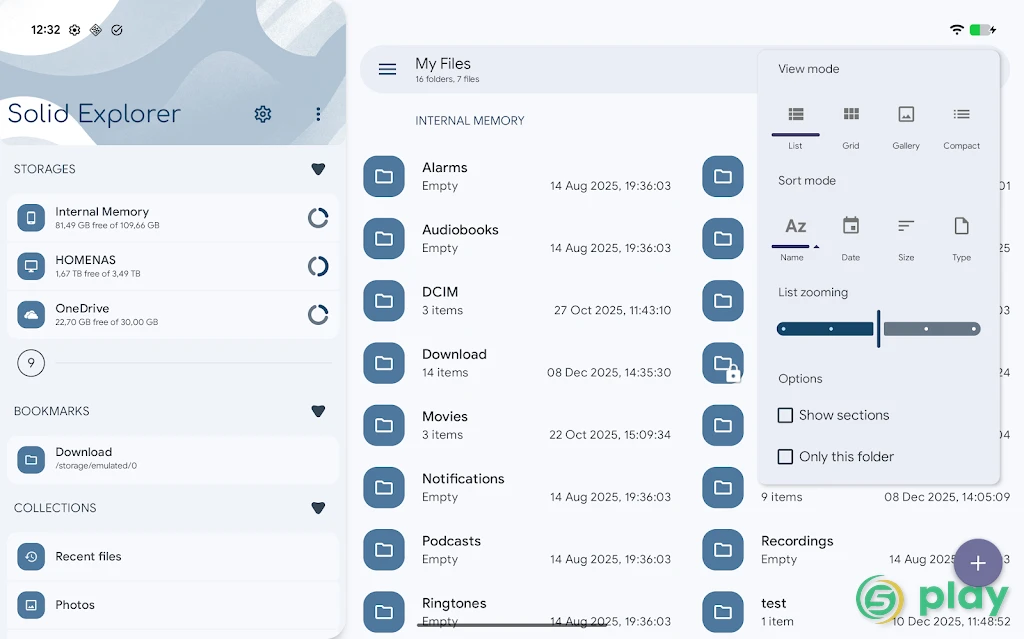Sort files by Name
This screenshot has width=1024, height=639.
click(x=795, y=238)
